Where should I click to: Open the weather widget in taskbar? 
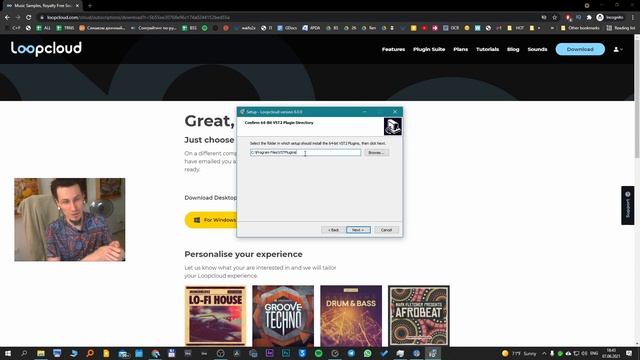pos(519,353)
